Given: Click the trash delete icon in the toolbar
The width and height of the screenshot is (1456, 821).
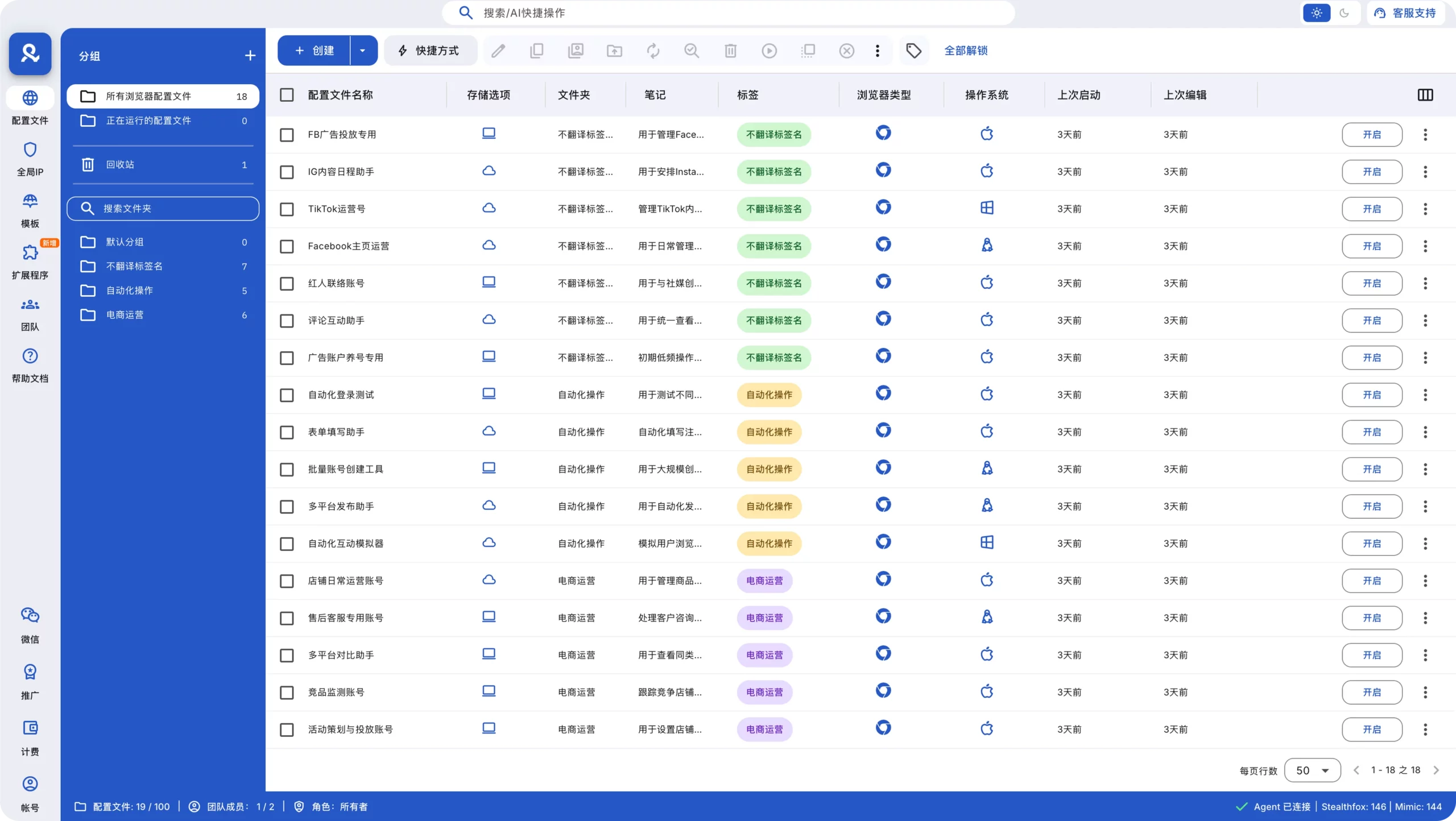Looking at the screenshot, I should coord(730,51).
